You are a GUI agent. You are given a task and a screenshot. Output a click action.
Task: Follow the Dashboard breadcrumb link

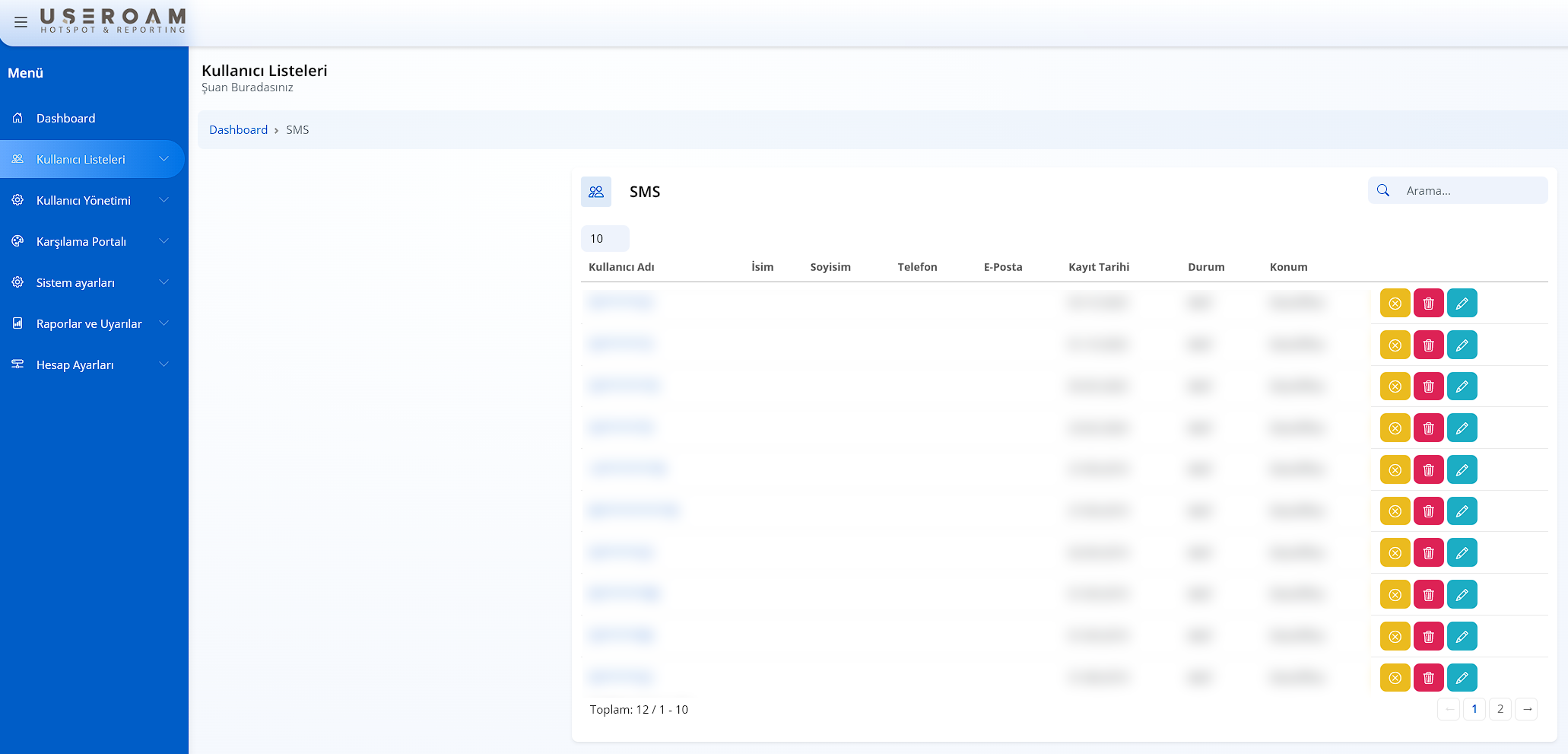238,130
